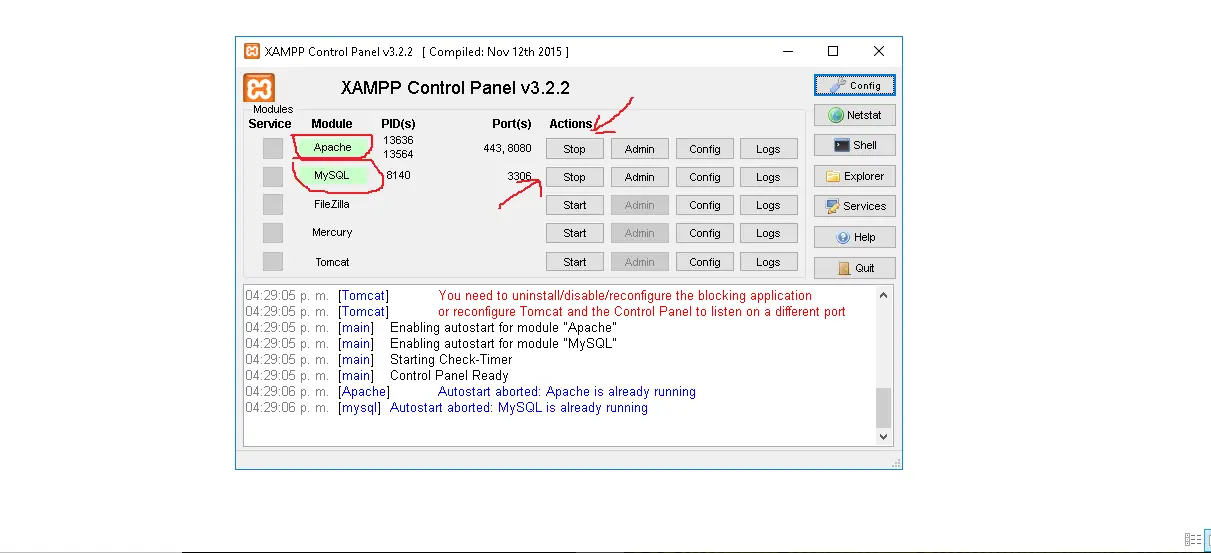View FileZilla Logs
Screen dimensions: 1211x553
pyautogui.click(x=769, y=205)
